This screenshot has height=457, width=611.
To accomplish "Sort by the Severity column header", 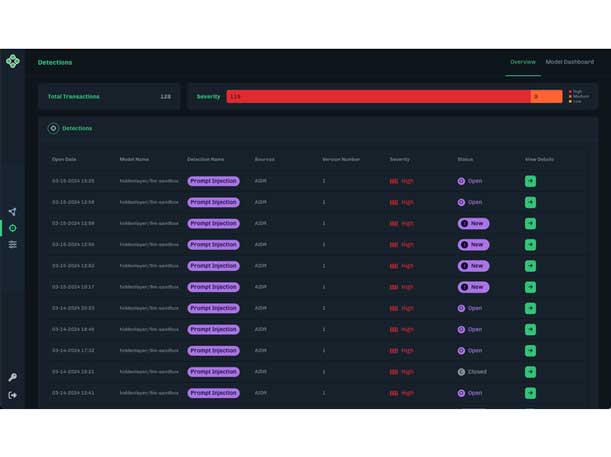I will (x=400, y=159).
